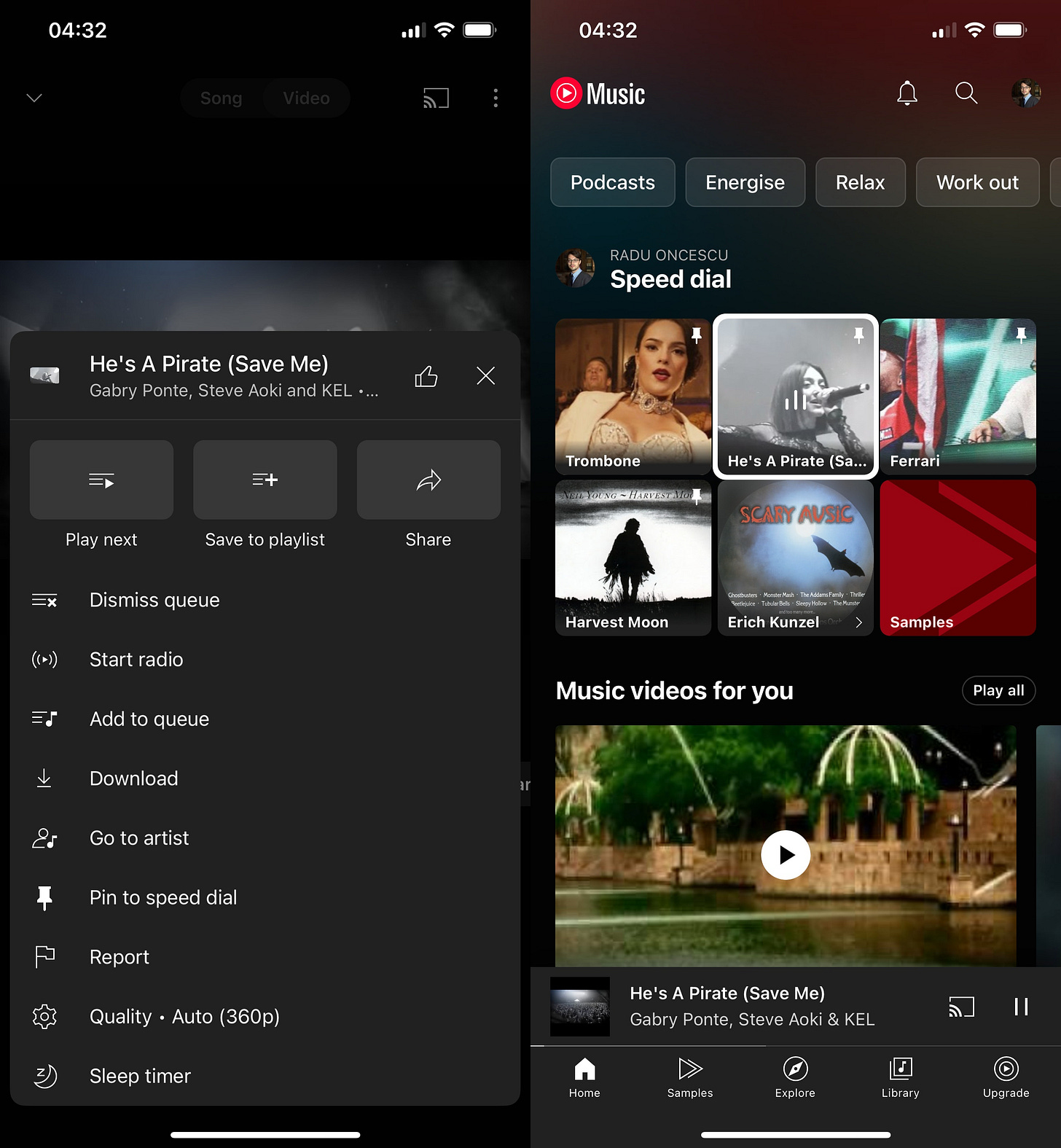Open the three-dot overflow menu
Image resolution: width=1061 pixels, height=1148 pixels.
click(496, 98)
